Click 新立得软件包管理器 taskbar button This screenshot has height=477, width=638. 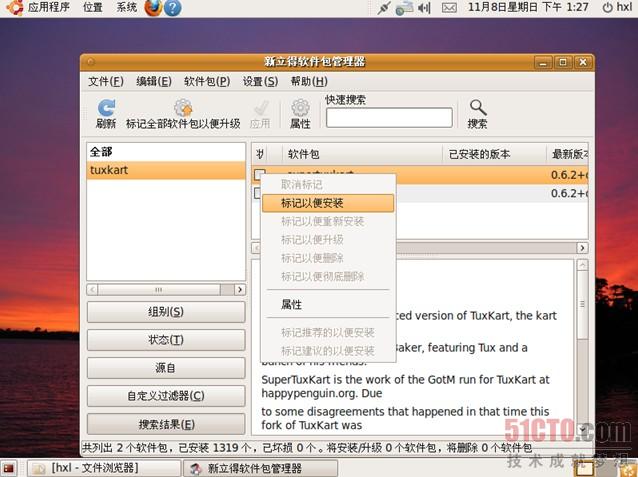260,468
